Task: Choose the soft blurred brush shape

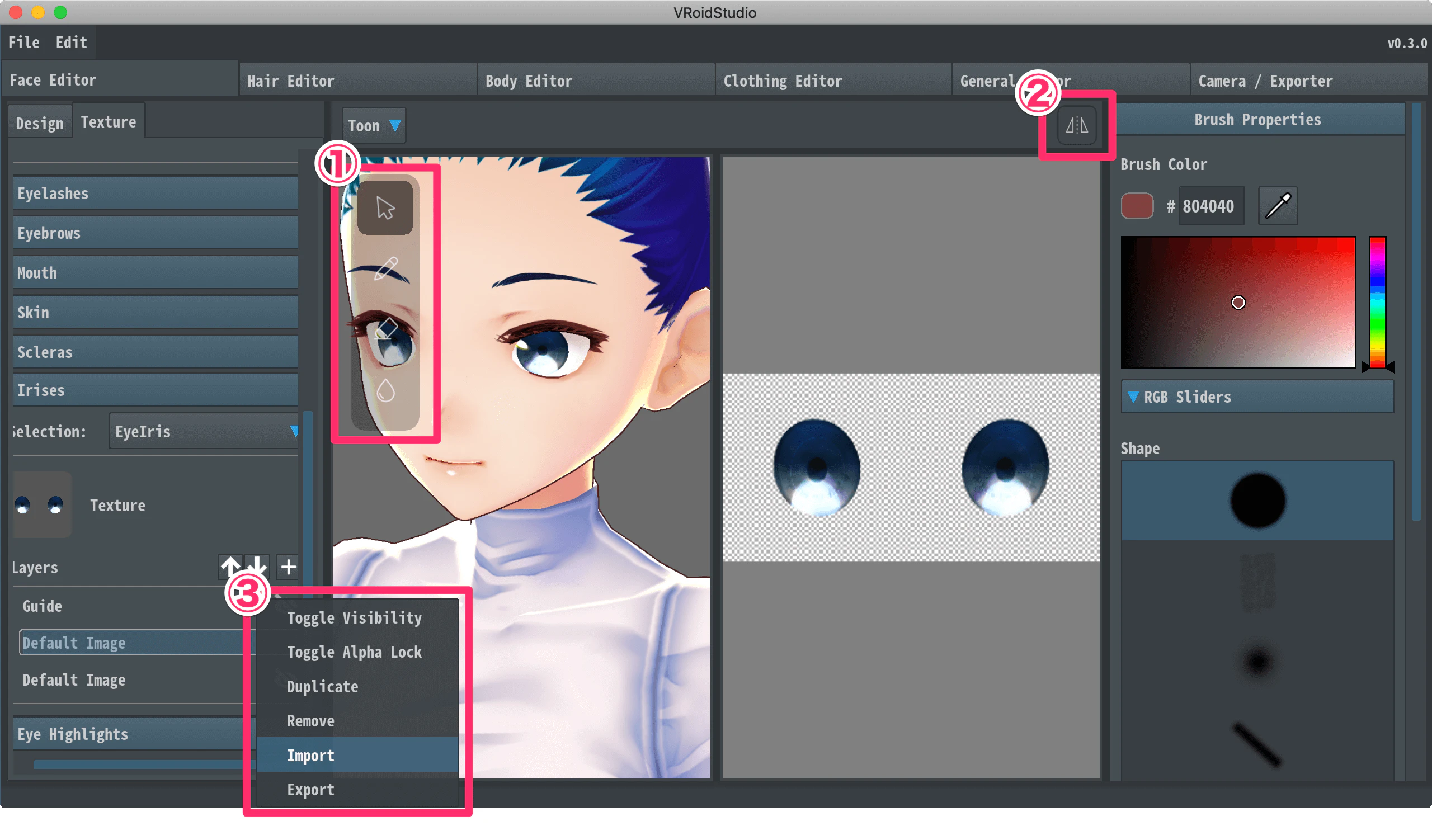Action: [1257, 662]
